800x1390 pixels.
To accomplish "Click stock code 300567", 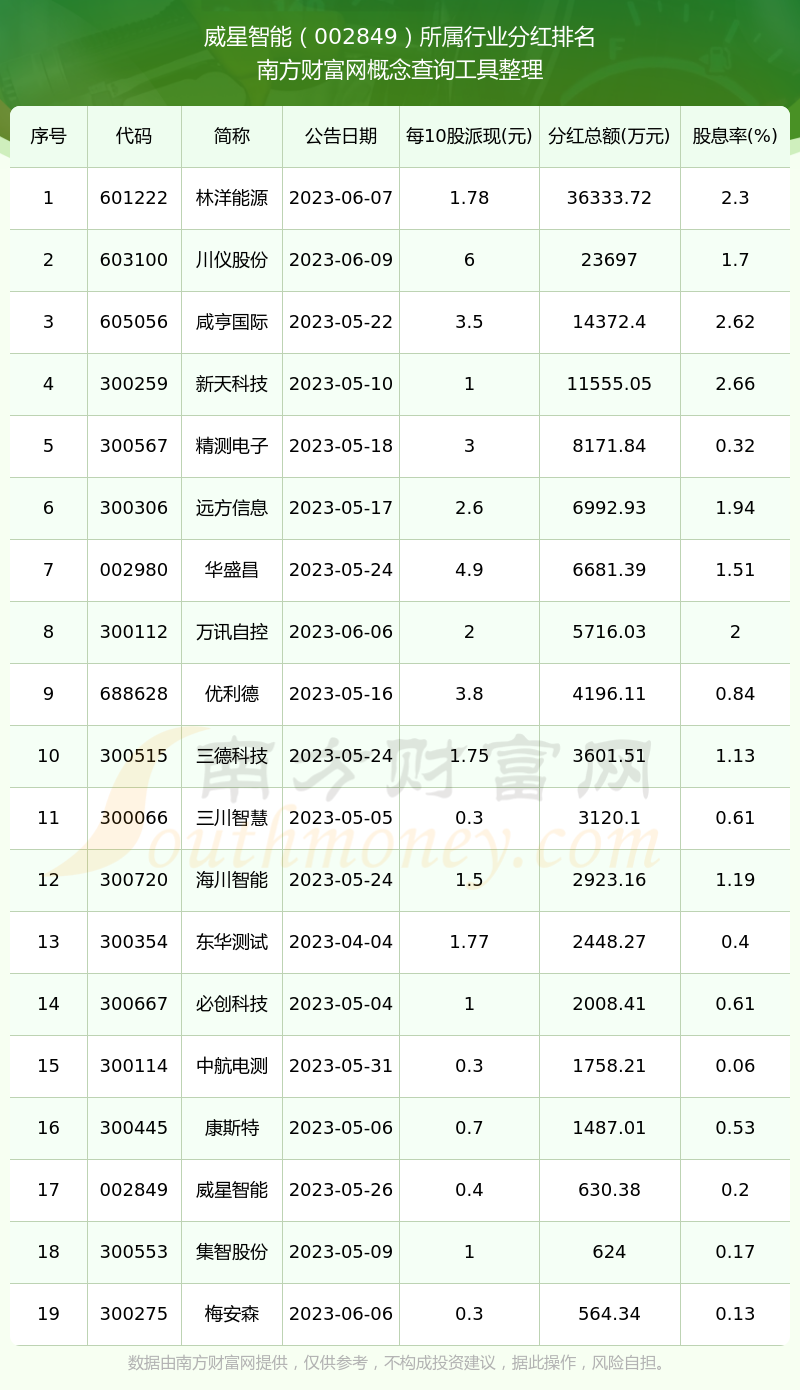I will point(134,446).
